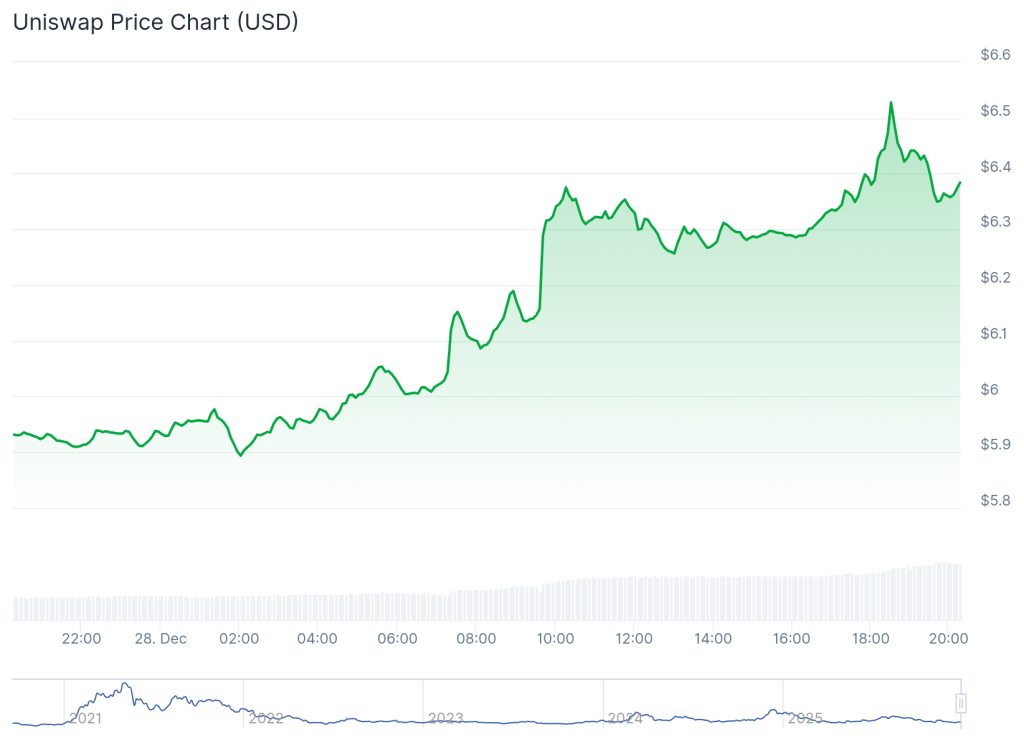Click the 10:00 time axis label

[555, 638]
